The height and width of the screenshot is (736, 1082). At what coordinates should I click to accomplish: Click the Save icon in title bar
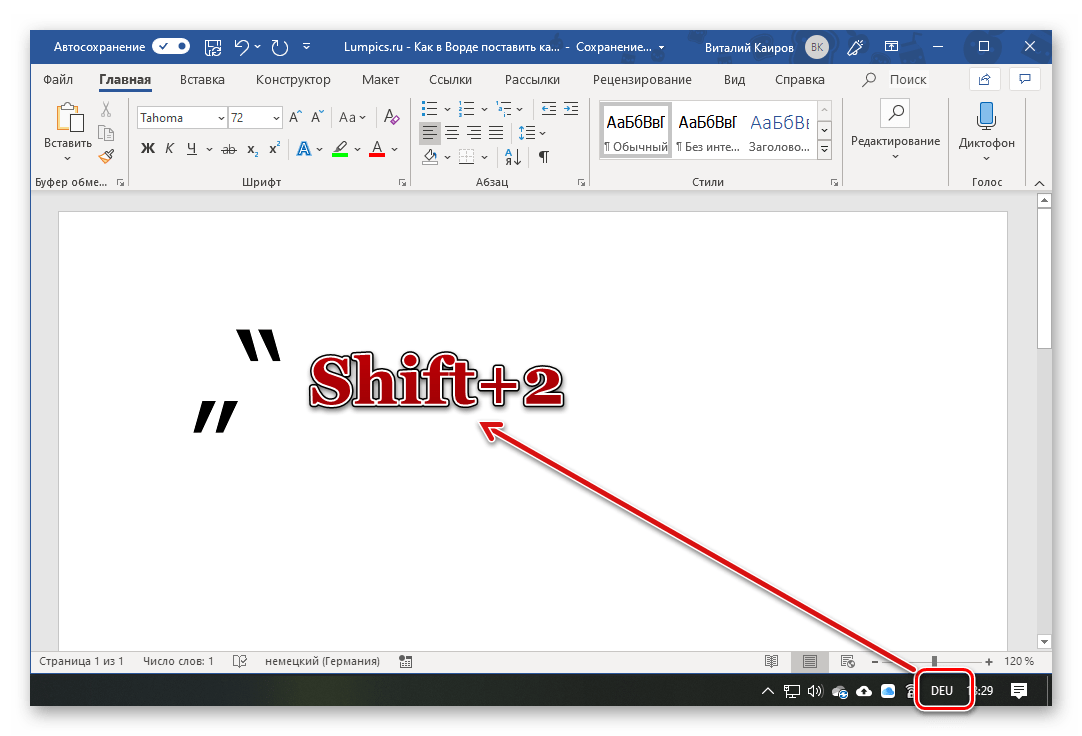(213, 47)
